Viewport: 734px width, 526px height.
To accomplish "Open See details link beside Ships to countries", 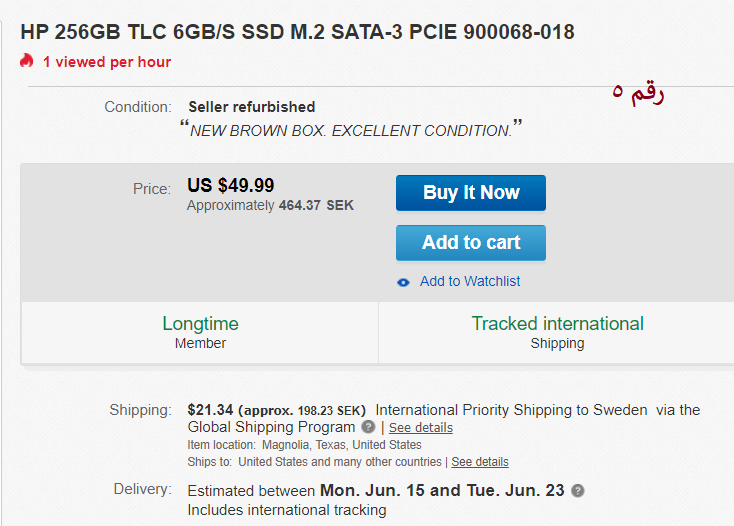I will (x=480, y=462).
